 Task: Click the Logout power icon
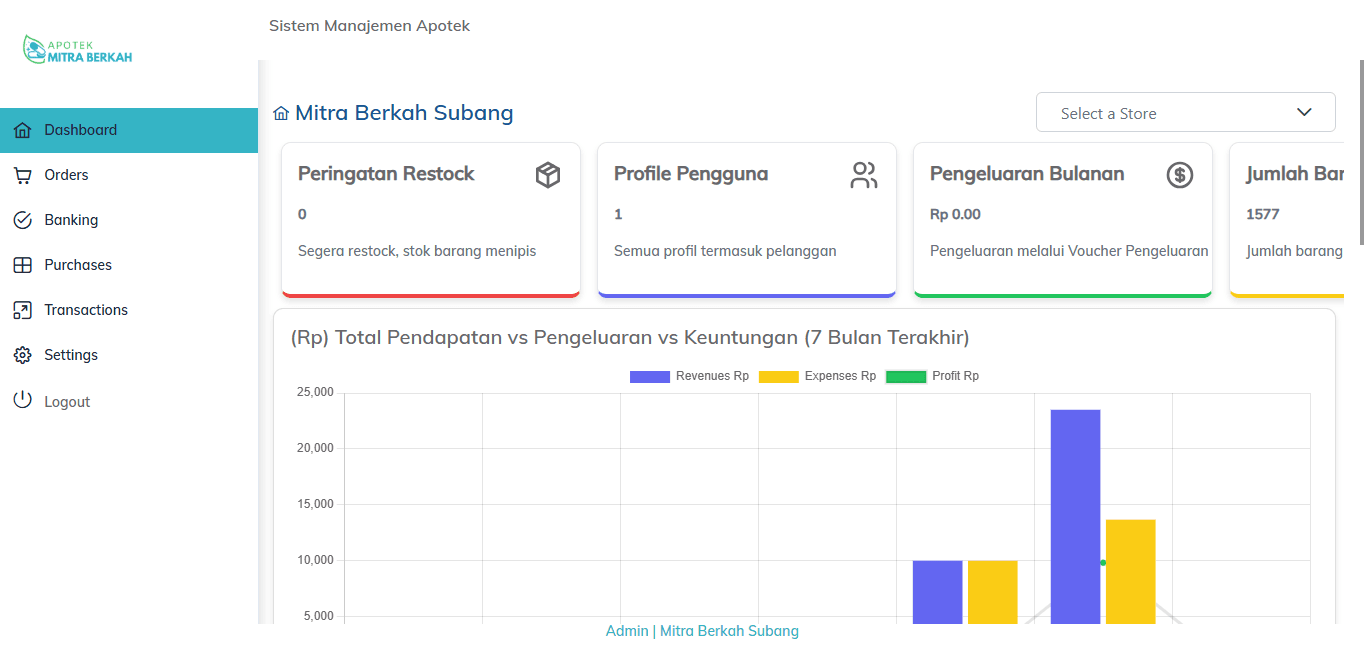(x=22, y=401)
